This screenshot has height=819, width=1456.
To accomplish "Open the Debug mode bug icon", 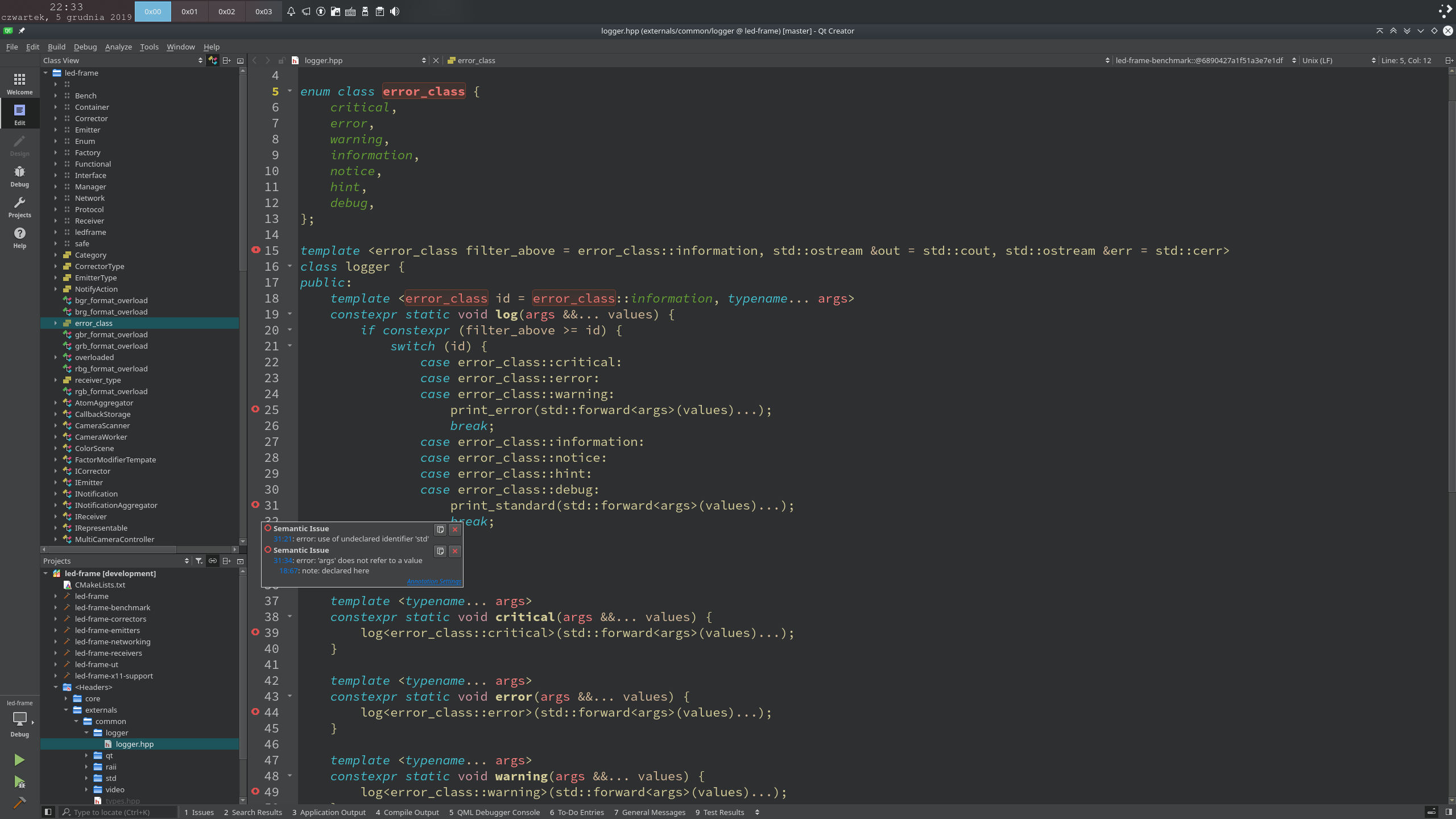I will (x=19, y=176).
